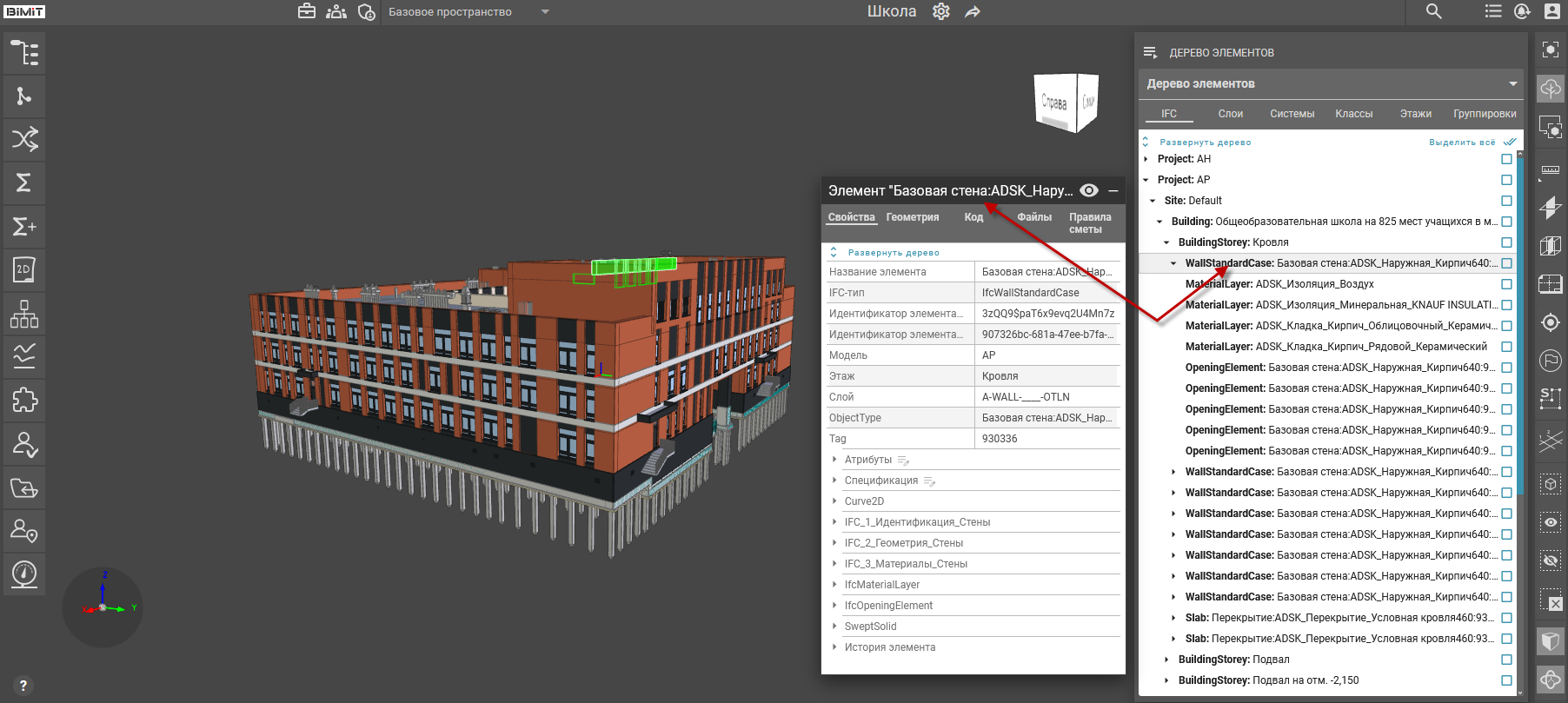Expand the BuildingStorey: Подвал tree node
The image size is (1568, 703).
click(1166, 660)
